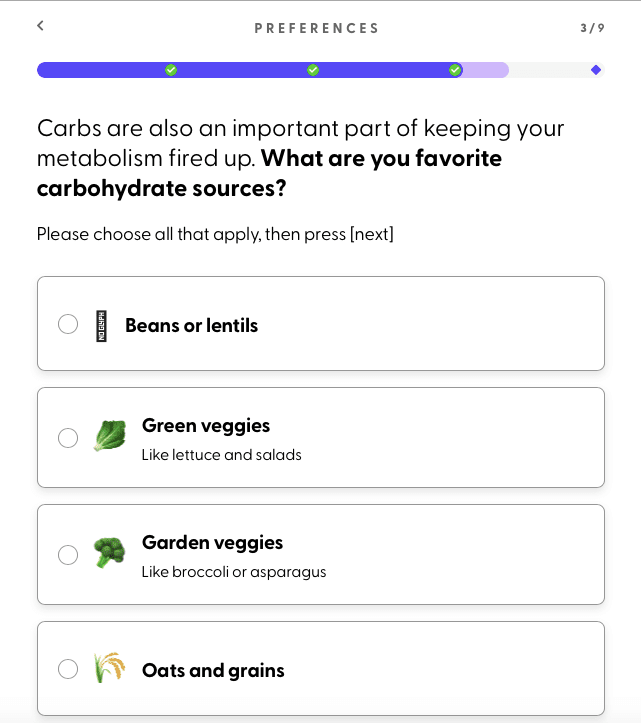
Task: Choose the Beans or lentils option card
Action: pyautogui.click(x=320, y=323)
